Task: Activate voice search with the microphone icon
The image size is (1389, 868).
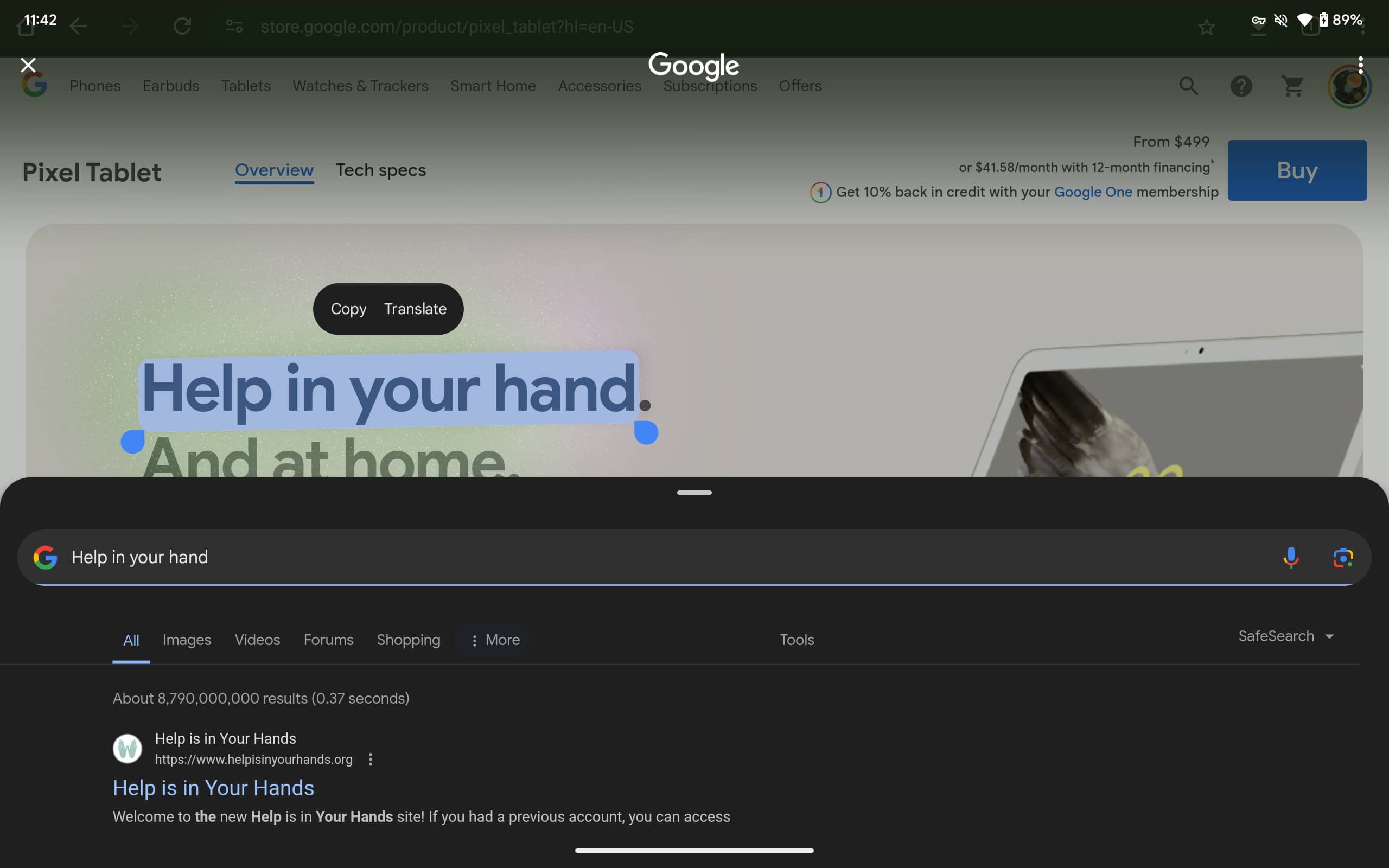Action: 1290,557
